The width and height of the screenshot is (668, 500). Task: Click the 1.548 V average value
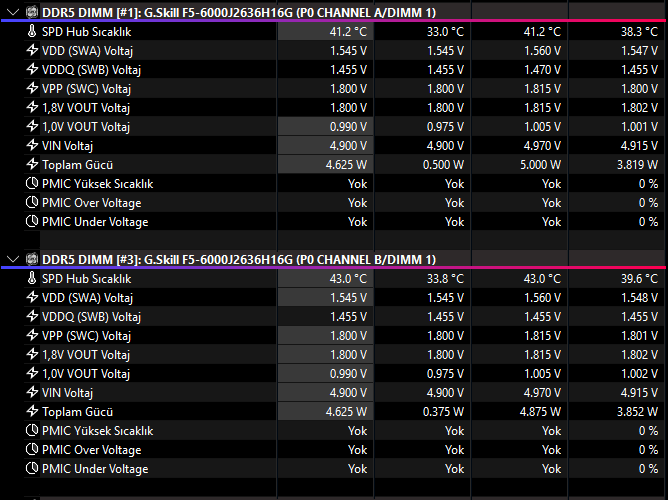tap(639, 298)
